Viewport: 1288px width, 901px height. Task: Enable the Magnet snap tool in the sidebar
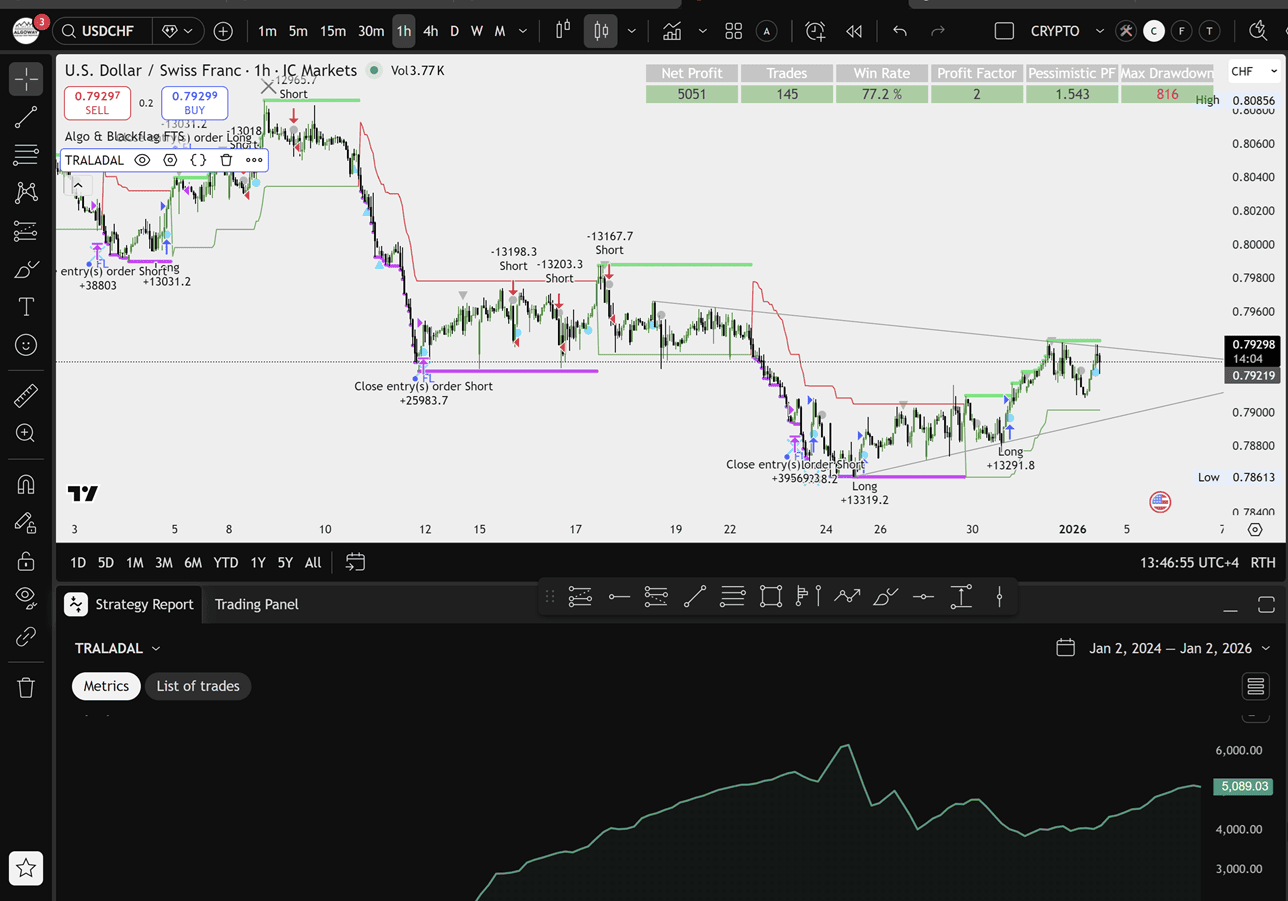click(x=24, y=484)
